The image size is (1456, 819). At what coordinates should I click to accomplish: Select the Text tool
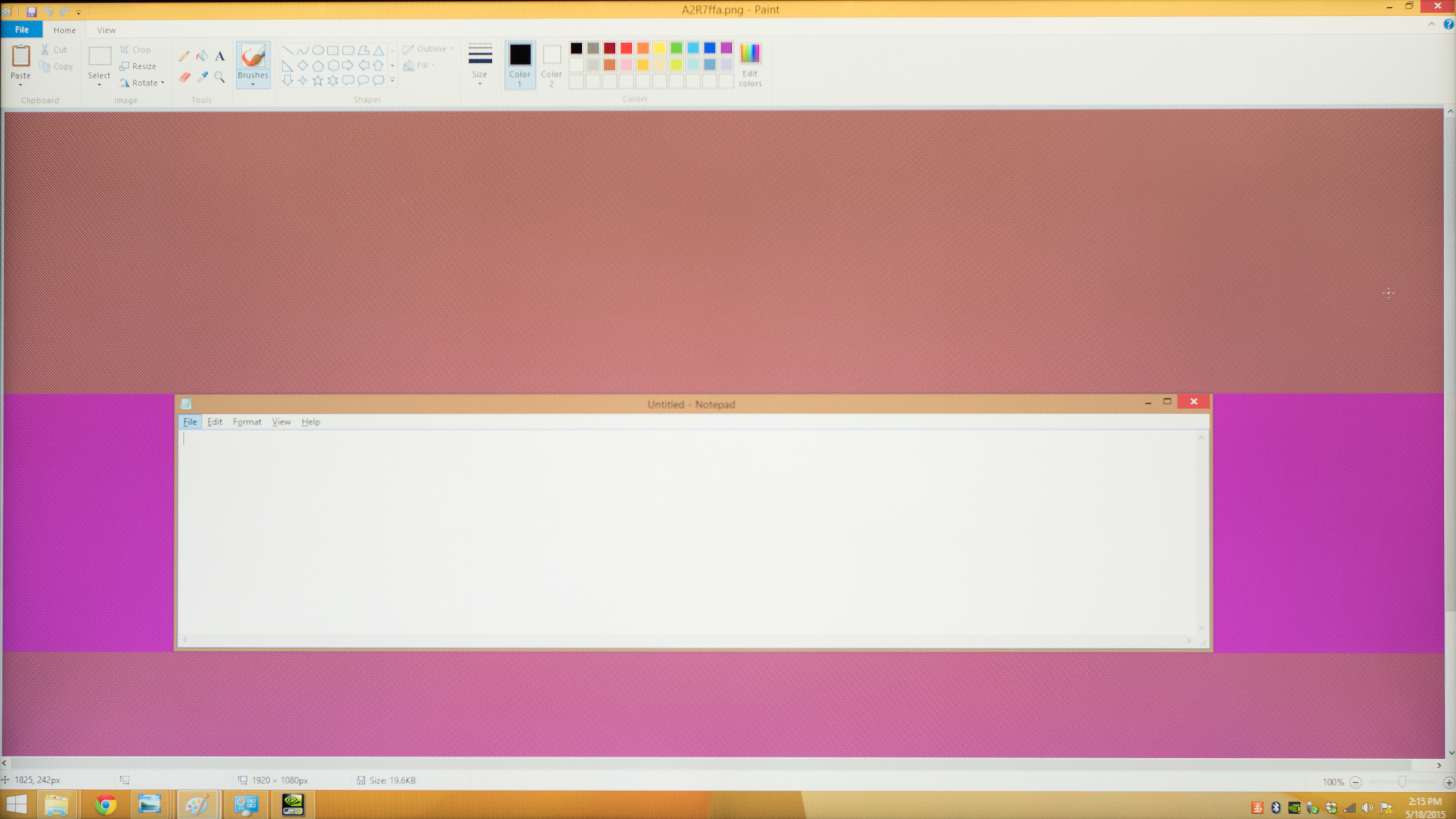(x=220, y=56)
